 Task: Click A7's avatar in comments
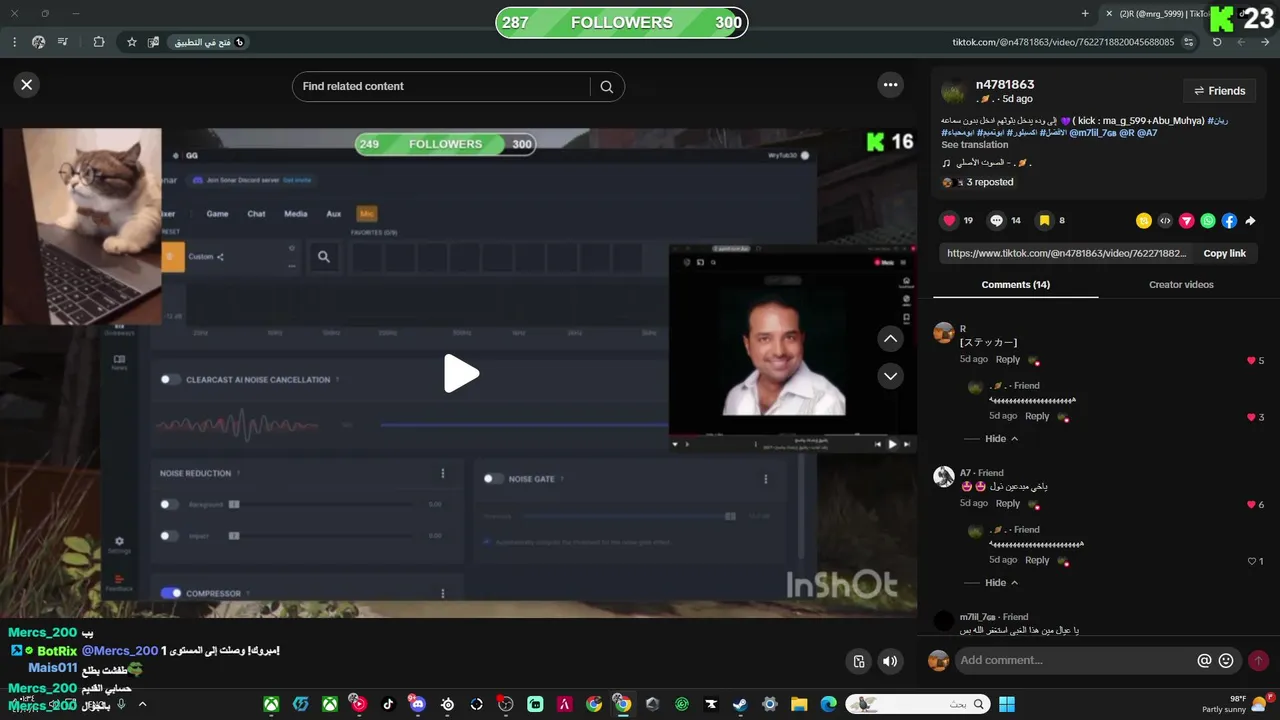coord(943,477)
